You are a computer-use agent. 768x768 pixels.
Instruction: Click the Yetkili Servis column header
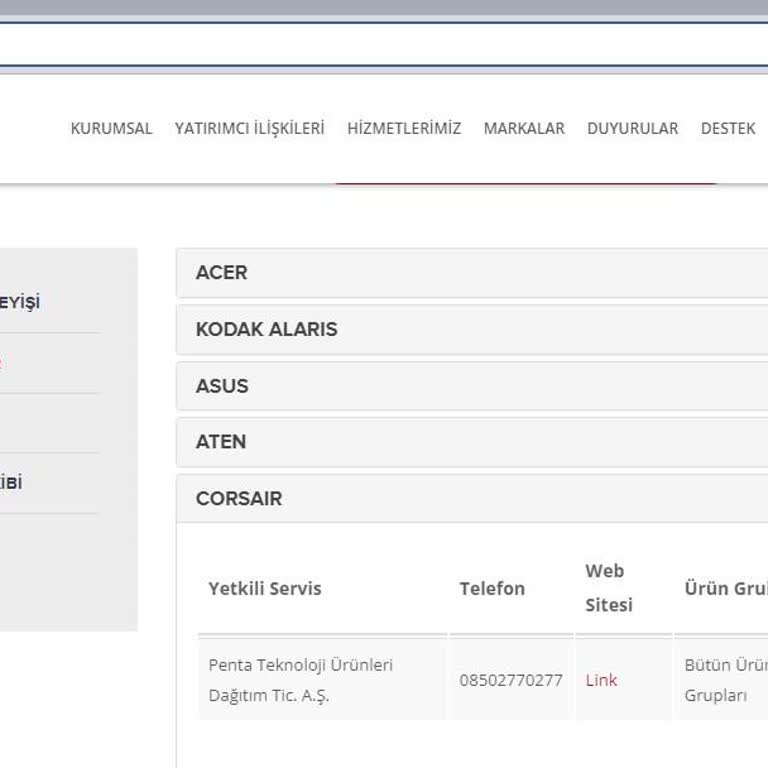pos(265,588)
